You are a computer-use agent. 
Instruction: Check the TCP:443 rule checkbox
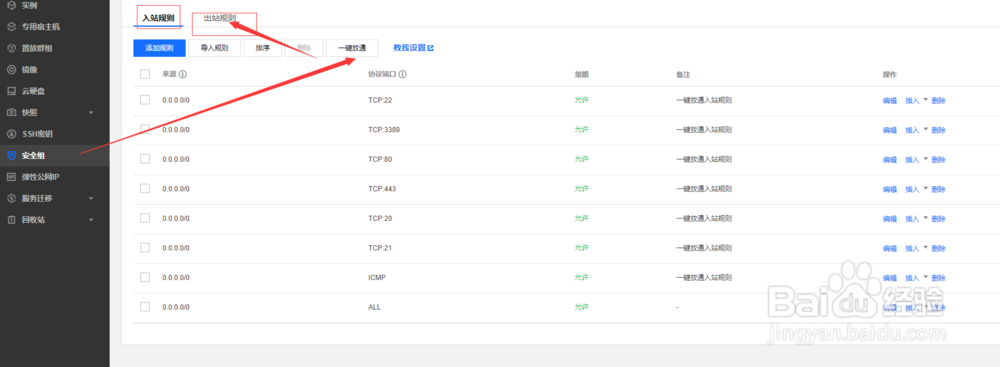145,188
